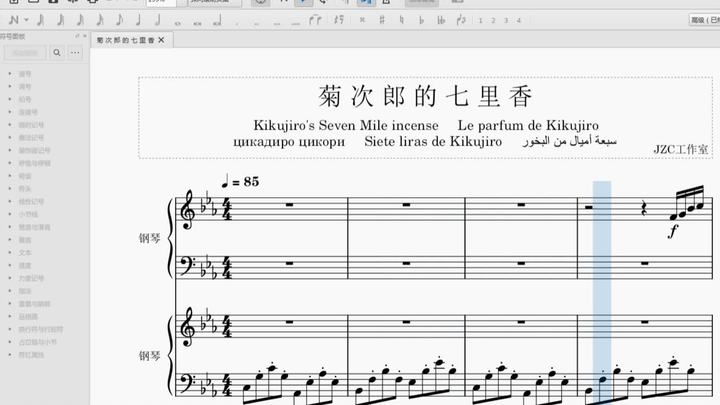Click the palette search magnifier icon
This screenshot has width=720, height=405.
coord(56,52)
